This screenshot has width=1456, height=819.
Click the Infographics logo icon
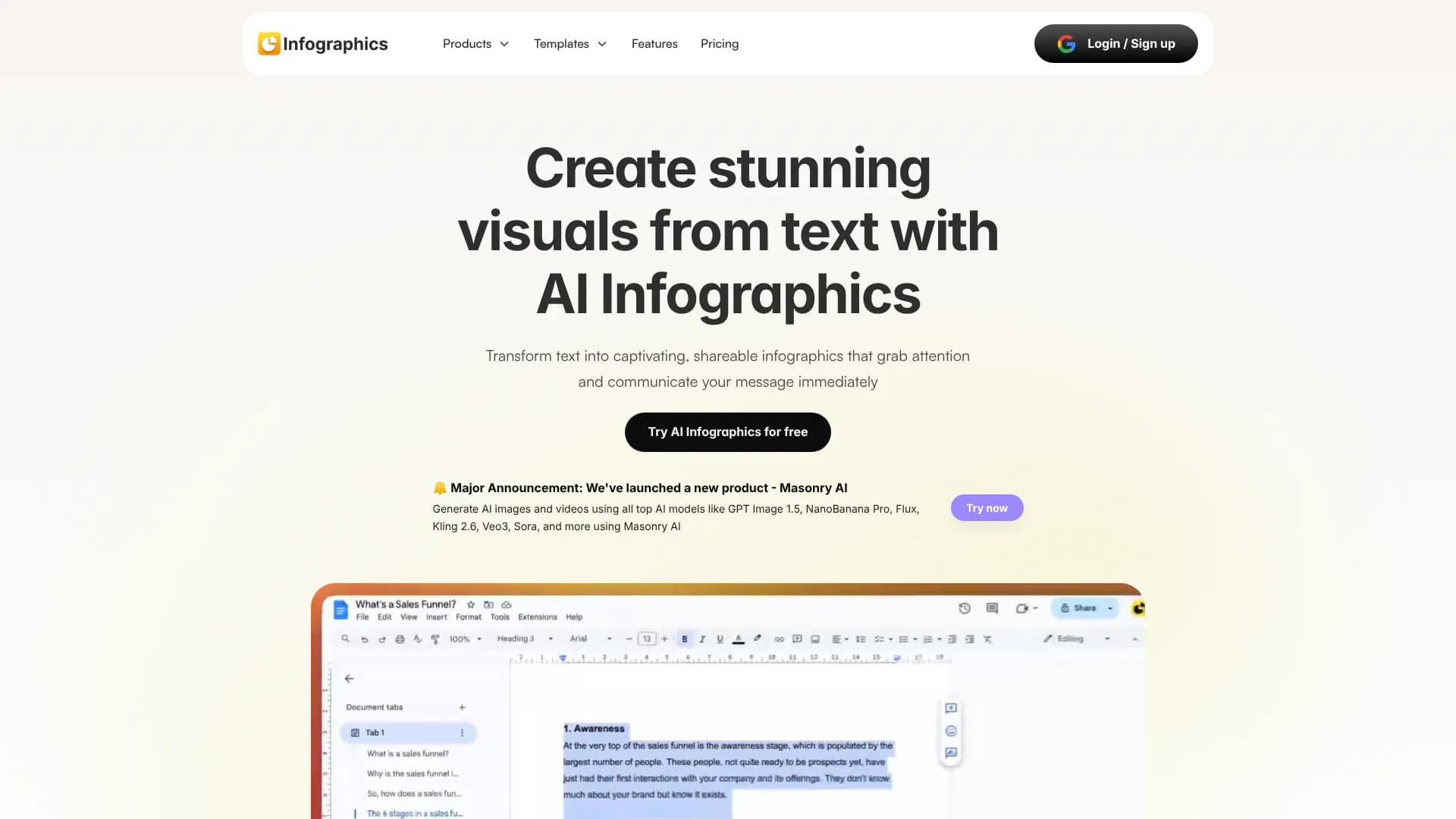pyautogui.click(x=271, y=43)
